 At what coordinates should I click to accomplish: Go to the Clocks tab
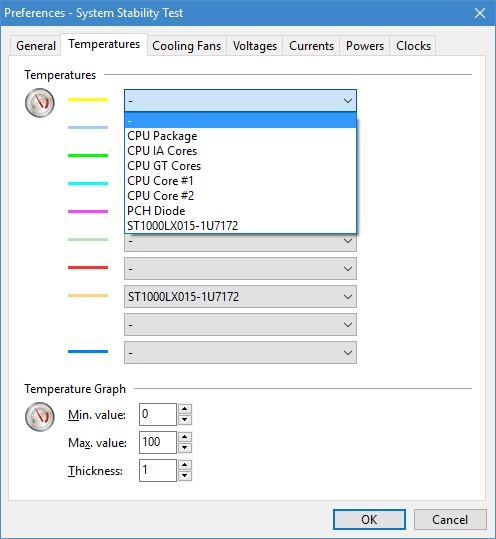click(x=413, y=46)
